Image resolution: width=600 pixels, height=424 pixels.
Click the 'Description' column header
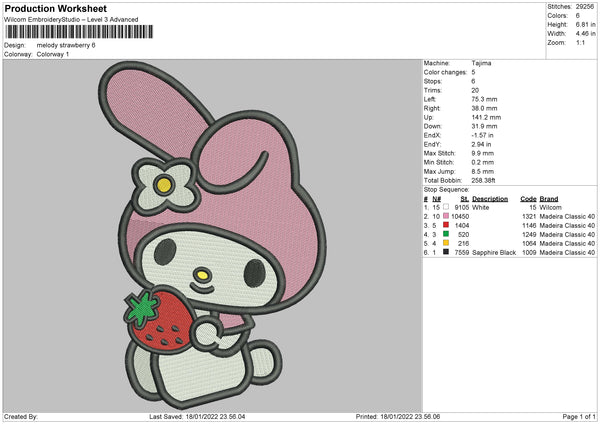(x=490, y=199)
